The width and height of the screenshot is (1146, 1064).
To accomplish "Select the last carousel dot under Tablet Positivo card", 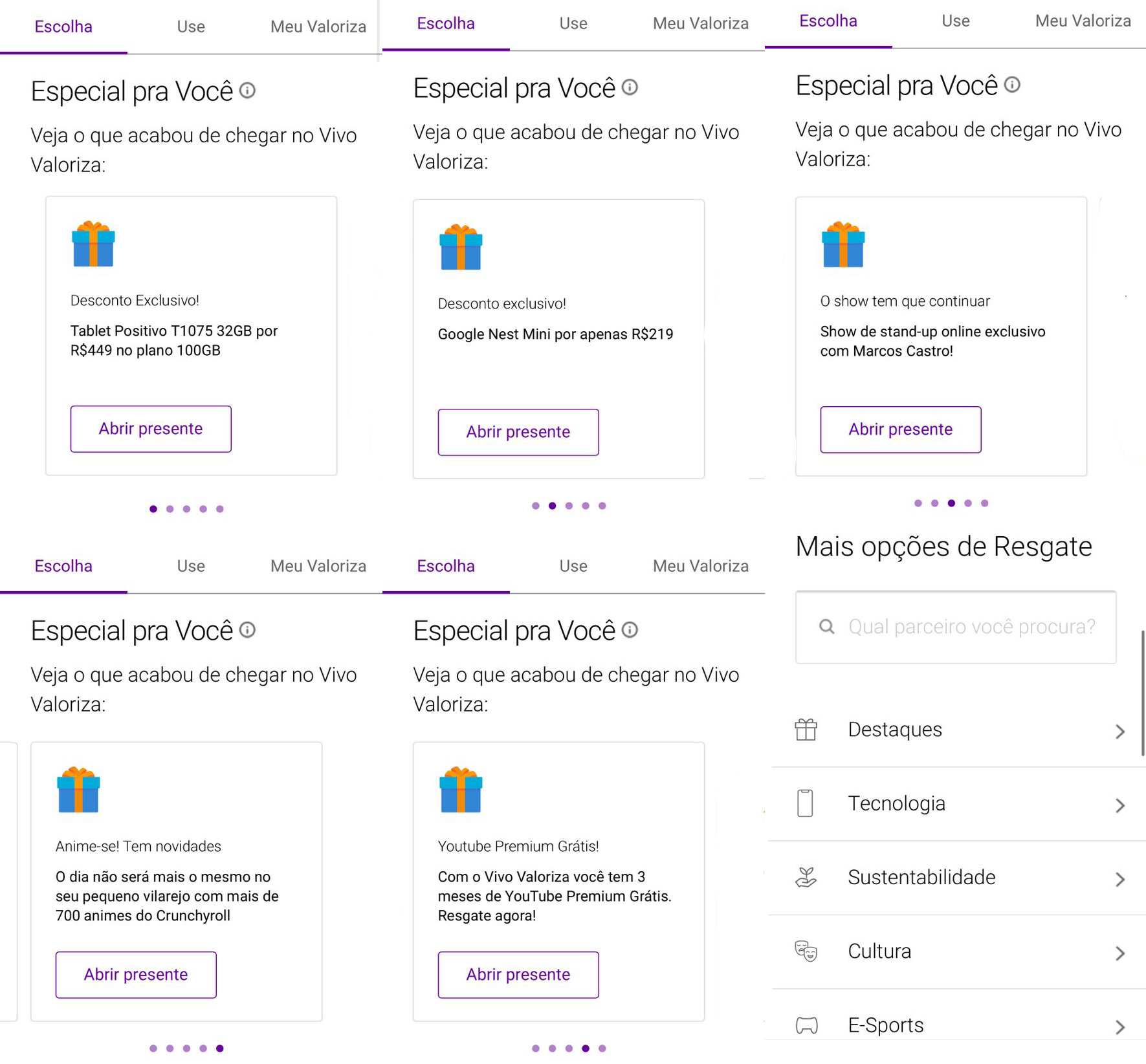I will [x=220, y=509].
